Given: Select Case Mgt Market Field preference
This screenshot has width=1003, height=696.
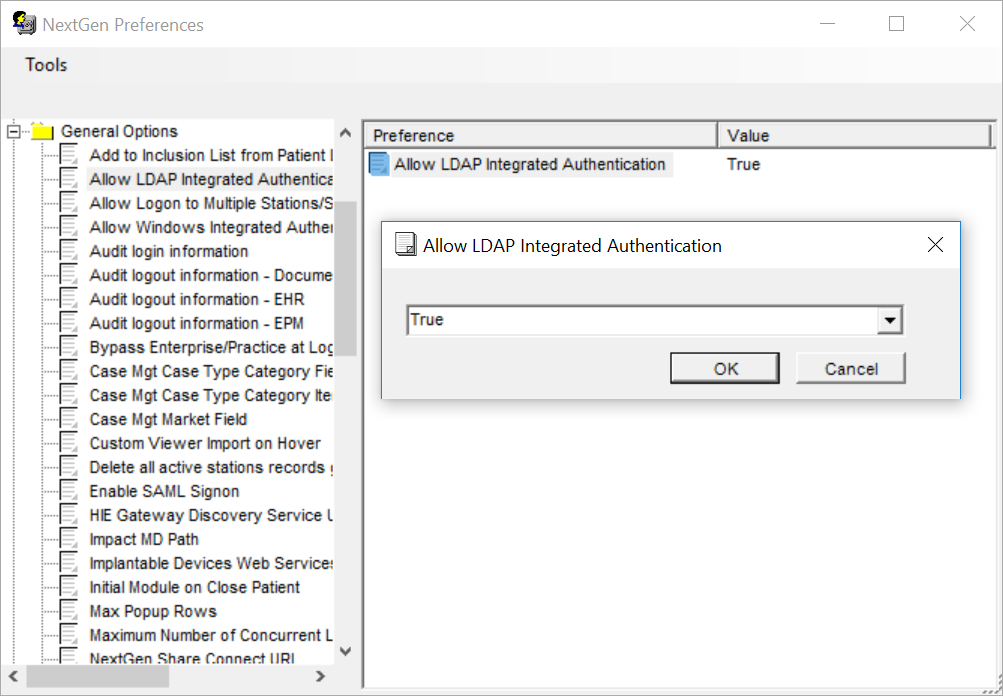Looking at the screenshot, I should [168, 419].
